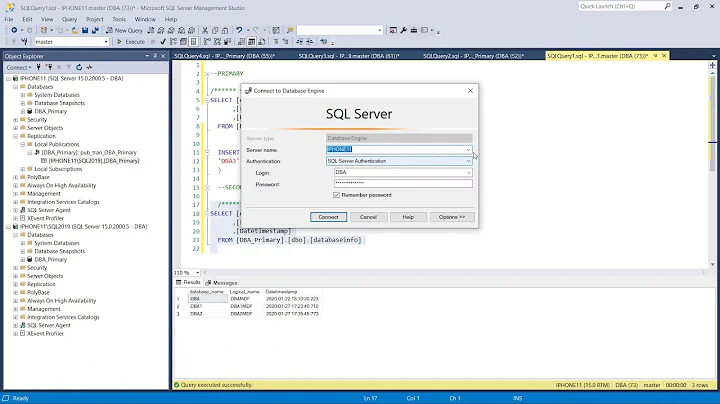Image resolution: width=720 pixels, height=404 pixels.
Task: Click the Cancel button in dialog
Action: click(368, 217)
